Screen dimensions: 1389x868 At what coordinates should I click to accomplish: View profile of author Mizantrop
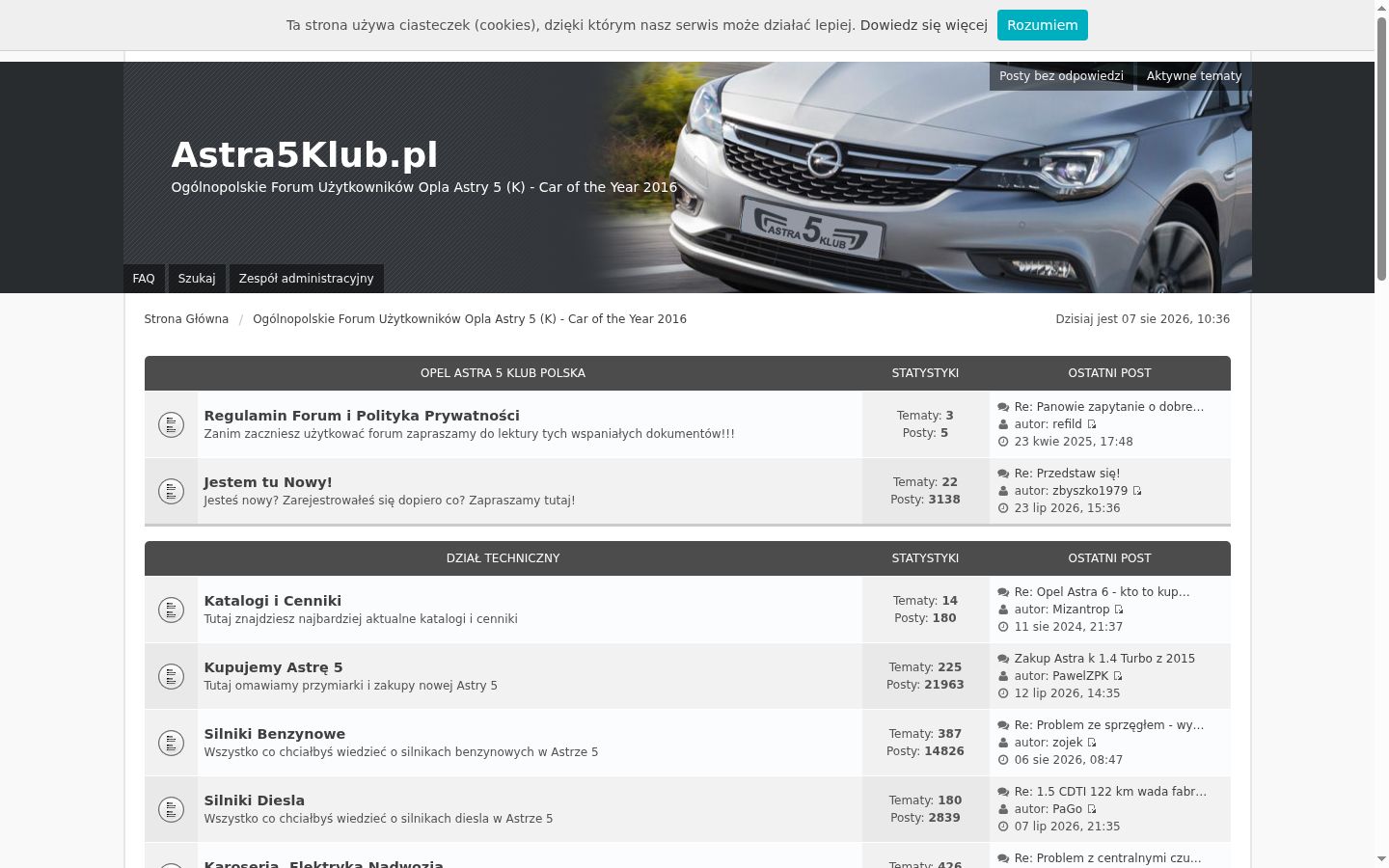(x=1081, y=610)
